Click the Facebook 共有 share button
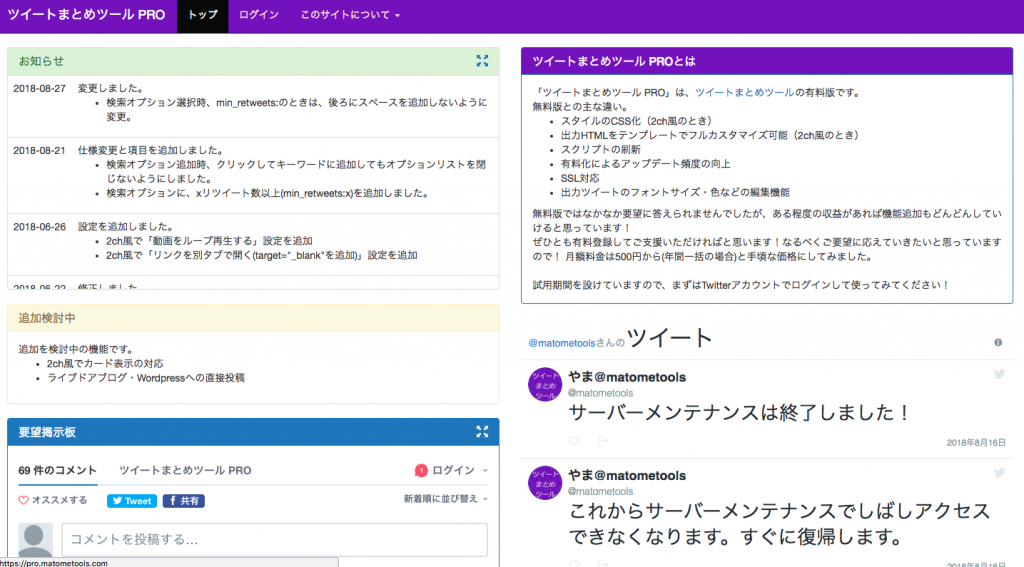1024x567 pixels. point(184,501)
